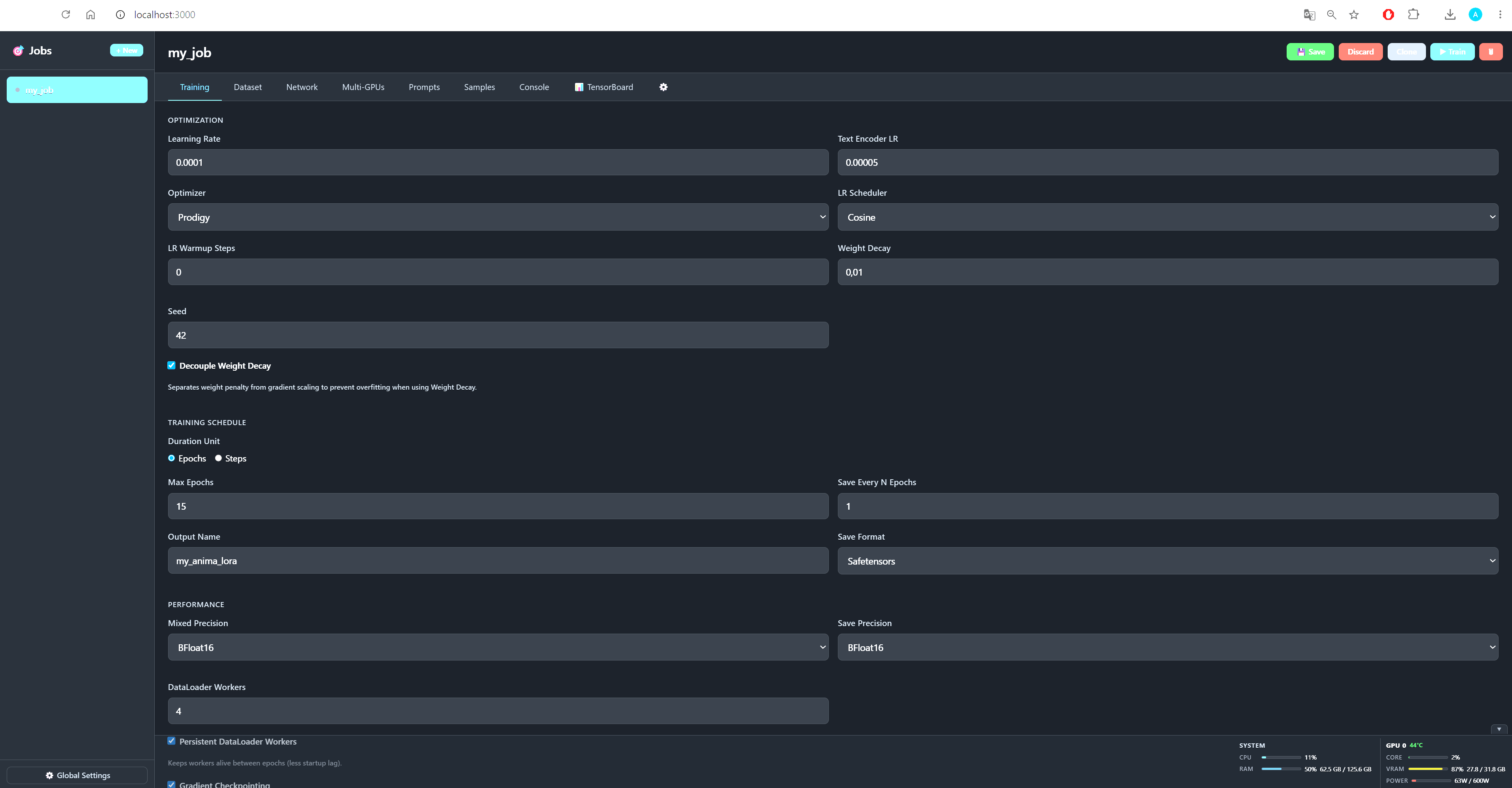1512x788 pixels.
Task: Click the CPU usage bar
Action: coord(1281,757)
